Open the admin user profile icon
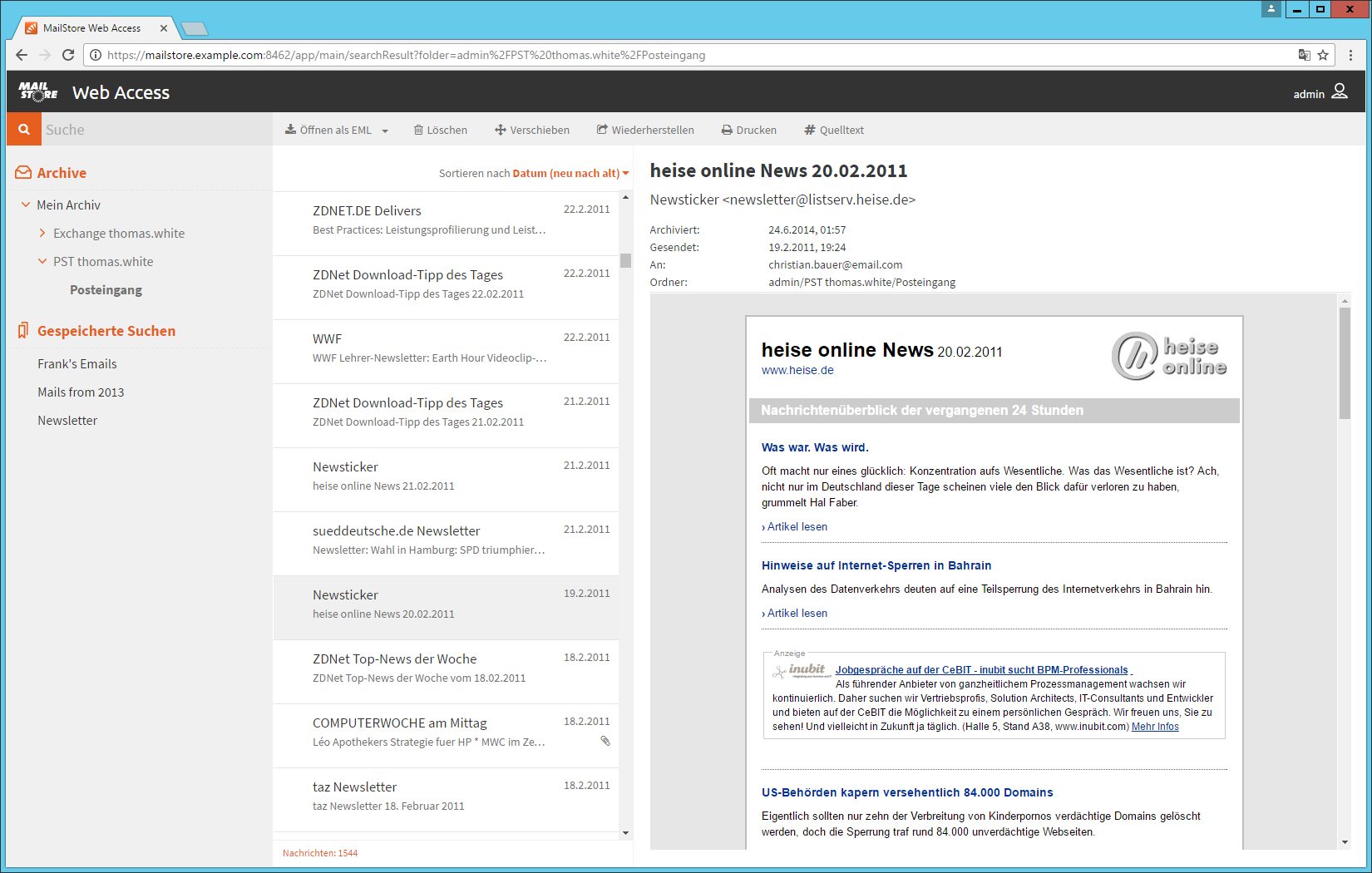 coord(1339,92)
